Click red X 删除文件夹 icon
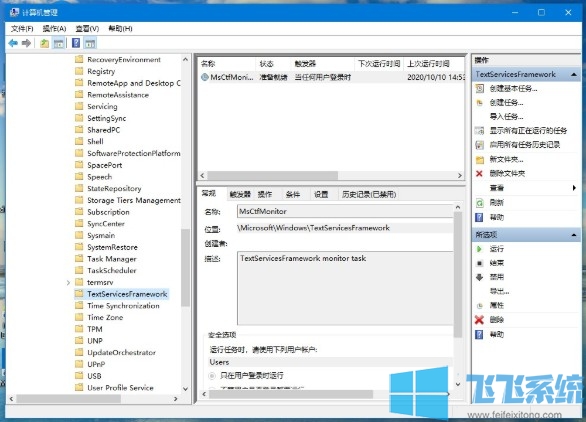Screen dimensions: 586x422 click(479, 173)
